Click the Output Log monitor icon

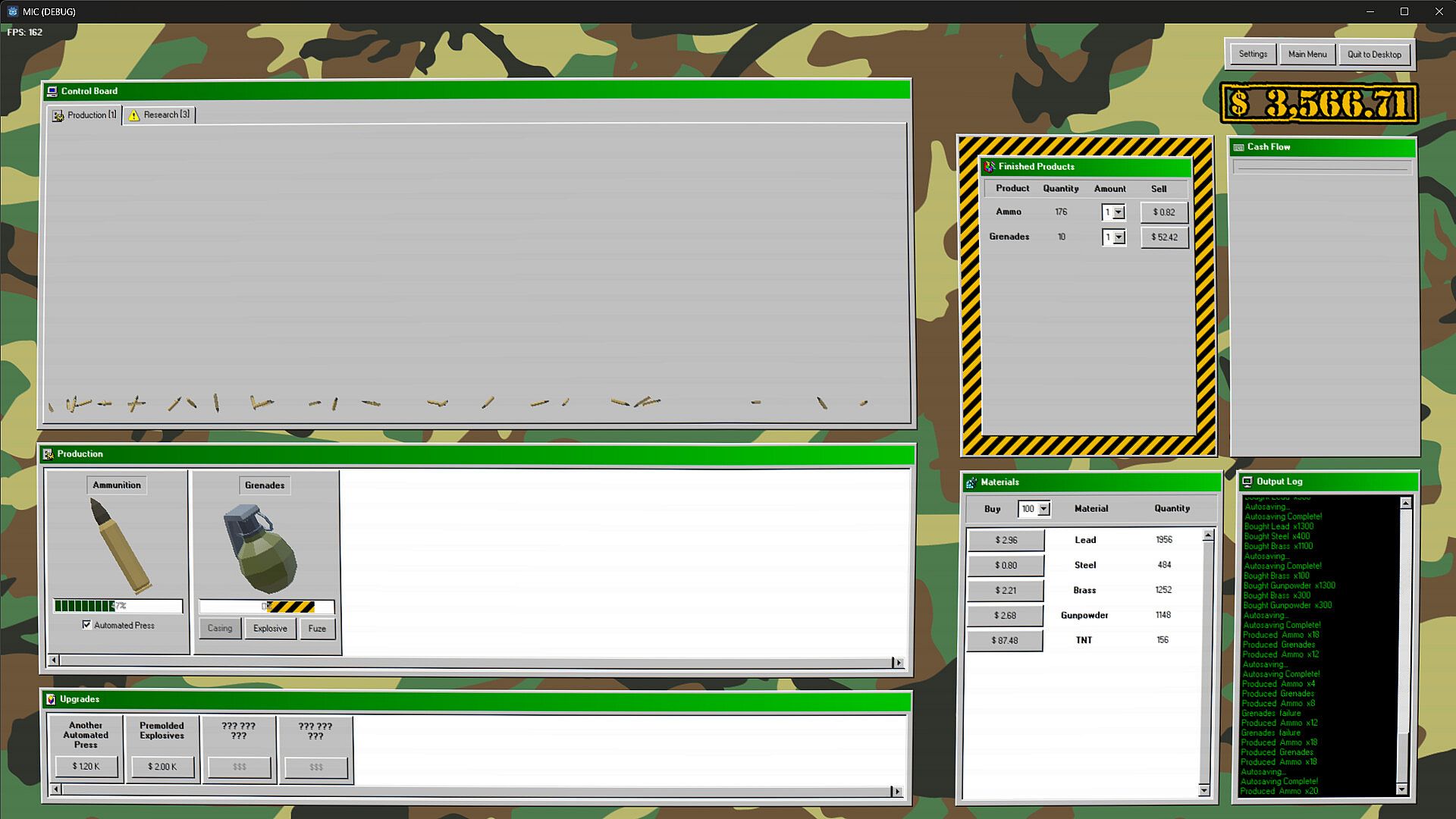pos(1247,482)
